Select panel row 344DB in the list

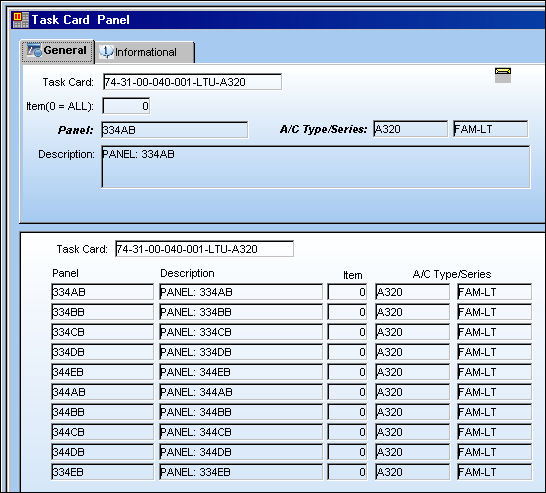point(102,452)
